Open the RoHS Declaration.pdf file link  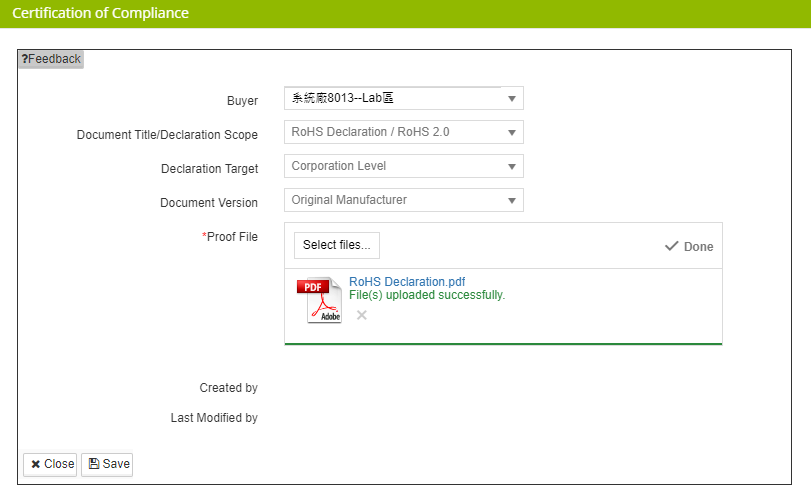click(407, 282)
